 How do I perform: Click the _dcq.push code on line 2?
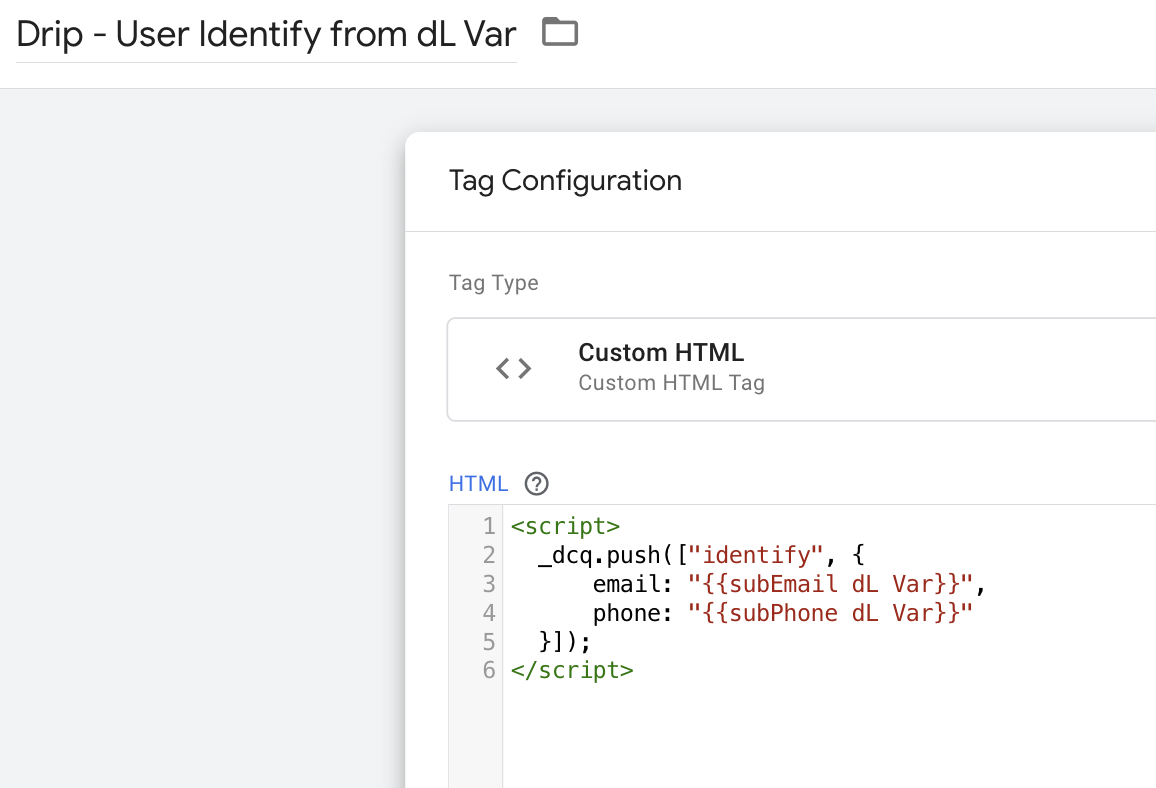605,555
